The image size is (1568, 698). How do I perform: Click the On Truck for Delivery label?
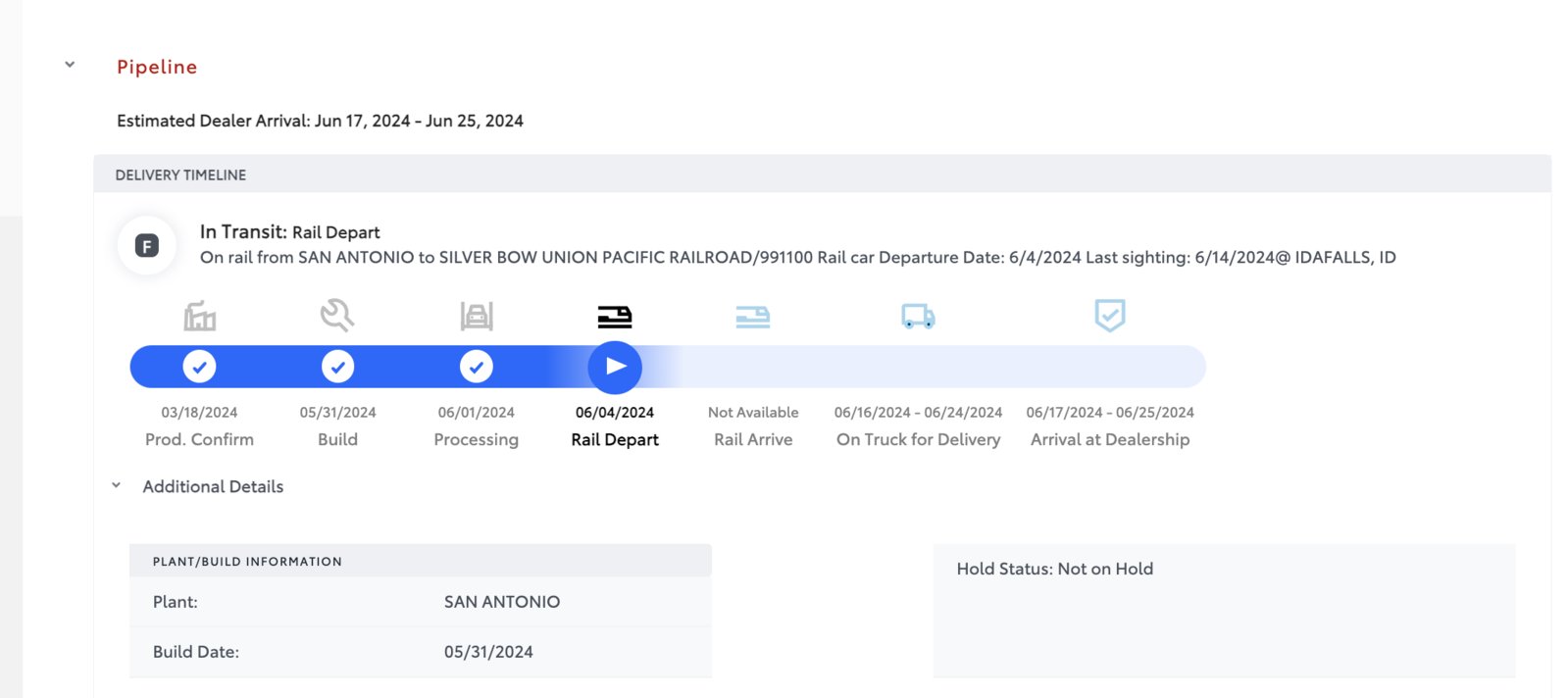pos(918,440)
